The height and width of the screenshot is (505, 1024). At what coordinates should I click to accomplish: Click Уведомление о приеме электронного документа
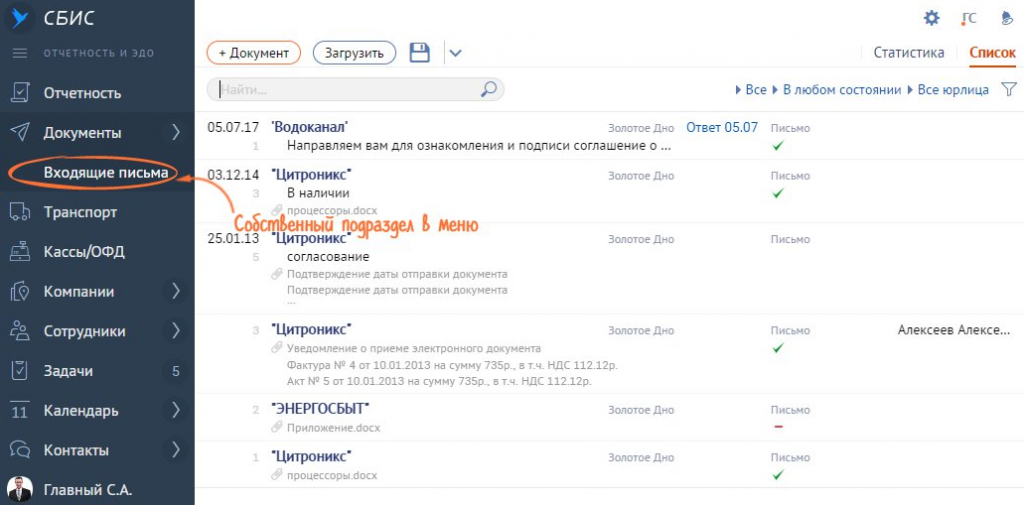pos(413,348)
